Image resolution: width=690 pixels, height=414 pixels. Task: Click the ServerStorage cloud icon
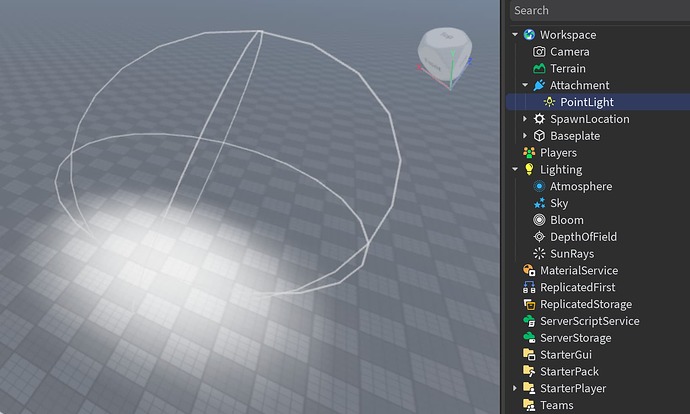(x=529, y=337)
